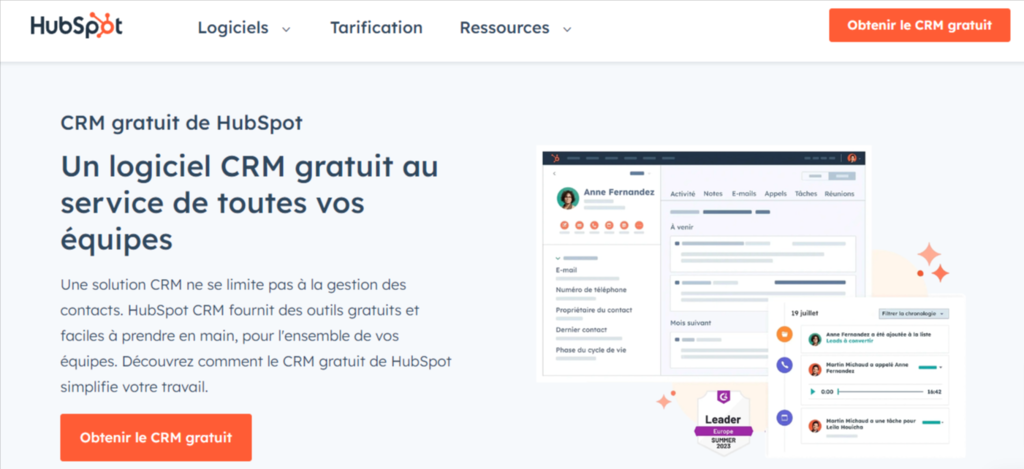Open the Filtrer la chronologie dropdown

tap(914, 314)
